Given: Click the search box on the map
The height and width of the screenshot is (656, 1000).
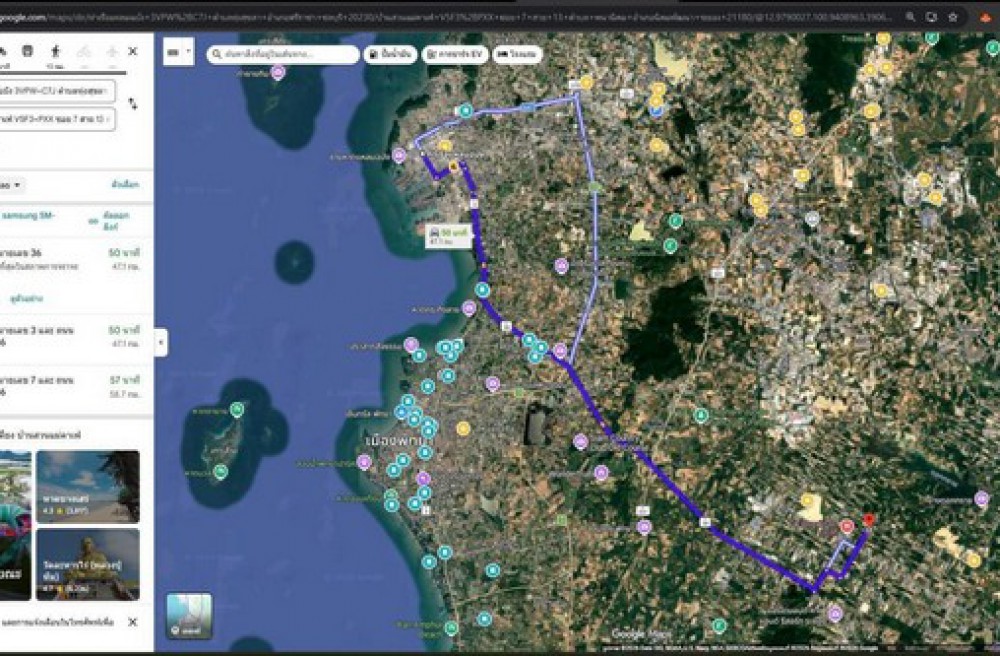Looking at the screenshot, I should tap(283, 55).
